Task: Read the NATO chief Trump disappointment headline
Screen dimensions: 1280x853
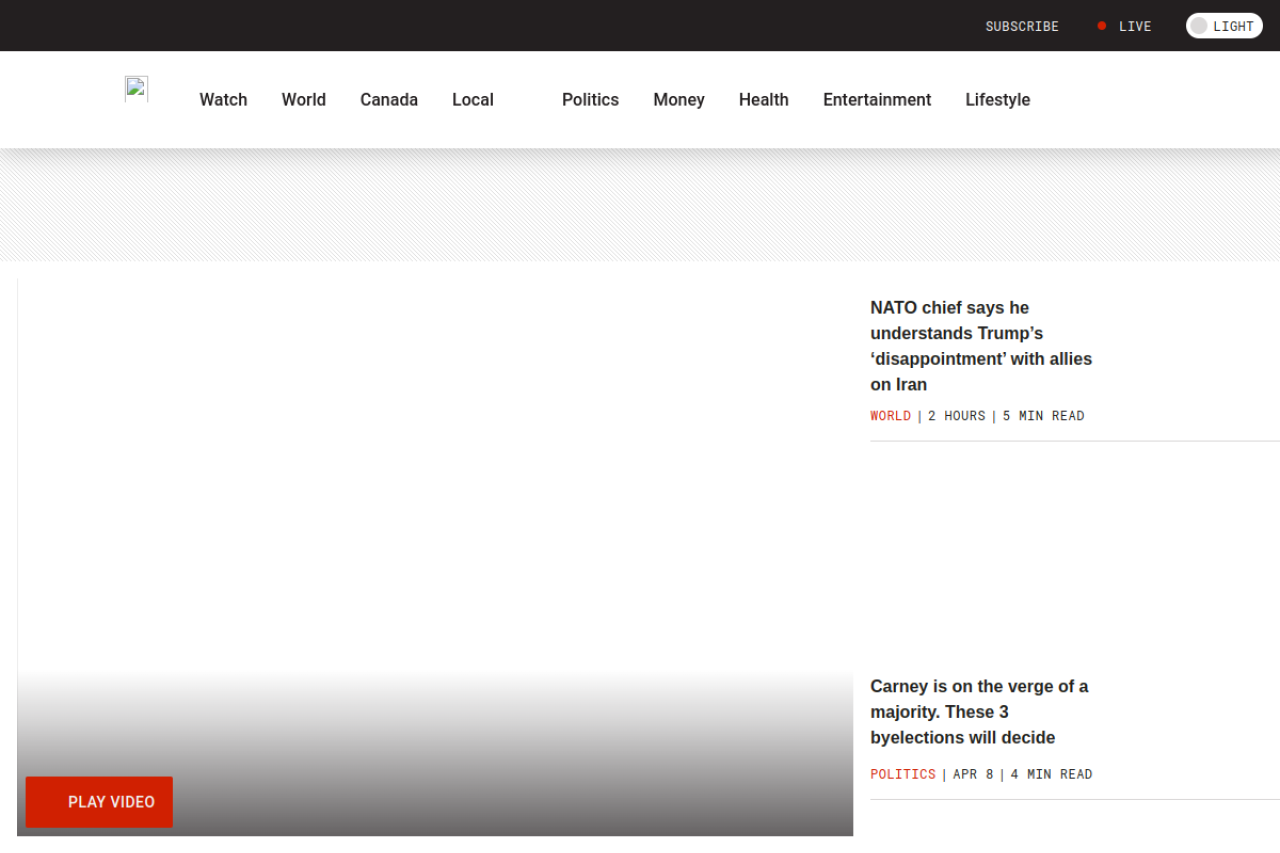Action: coord(981,346)
